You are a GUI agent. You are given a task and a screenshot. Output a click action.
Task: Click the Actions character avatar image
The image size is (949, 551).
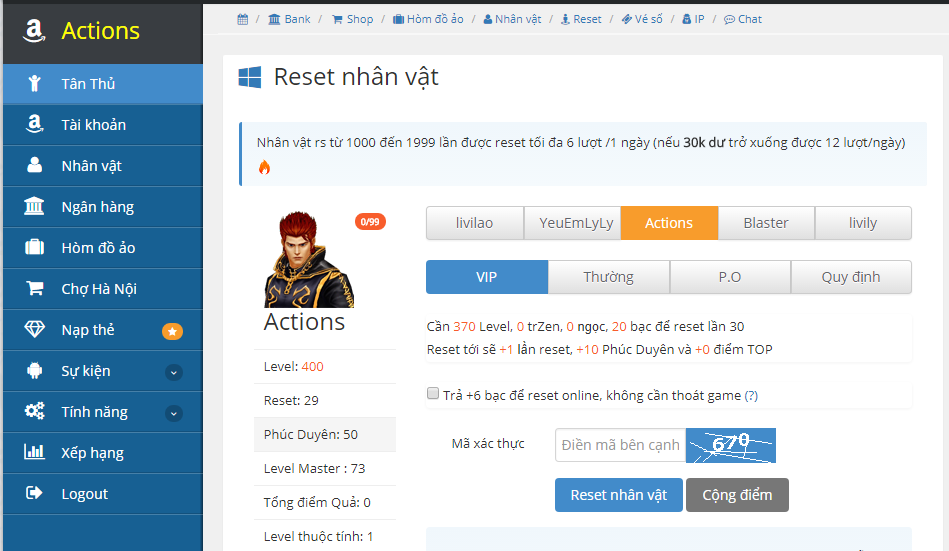tap(309, 258)
